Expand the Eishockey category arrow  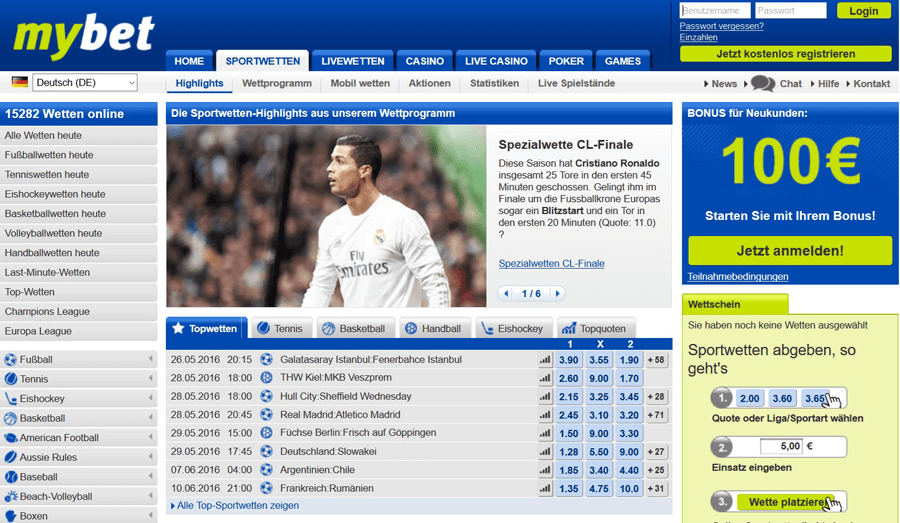(x=150, y=398)
